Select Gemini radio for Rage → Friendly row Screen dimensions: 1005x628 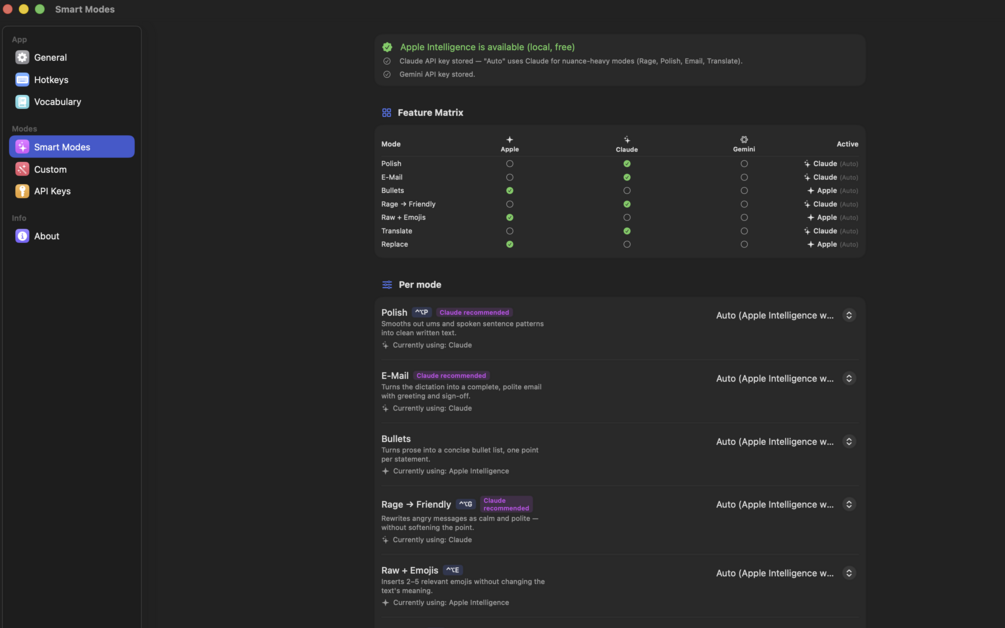tap(744, 204)
